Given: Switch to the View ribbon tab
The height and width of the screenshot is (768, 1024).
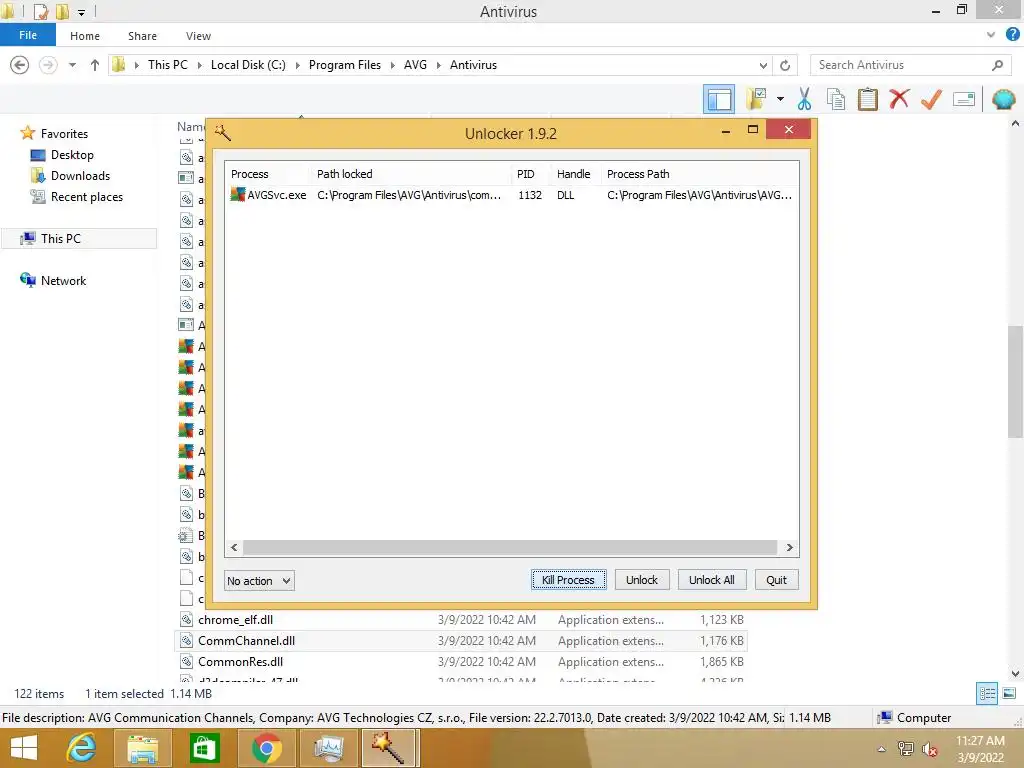Looking at the screenshot, I should coord(198,36).
